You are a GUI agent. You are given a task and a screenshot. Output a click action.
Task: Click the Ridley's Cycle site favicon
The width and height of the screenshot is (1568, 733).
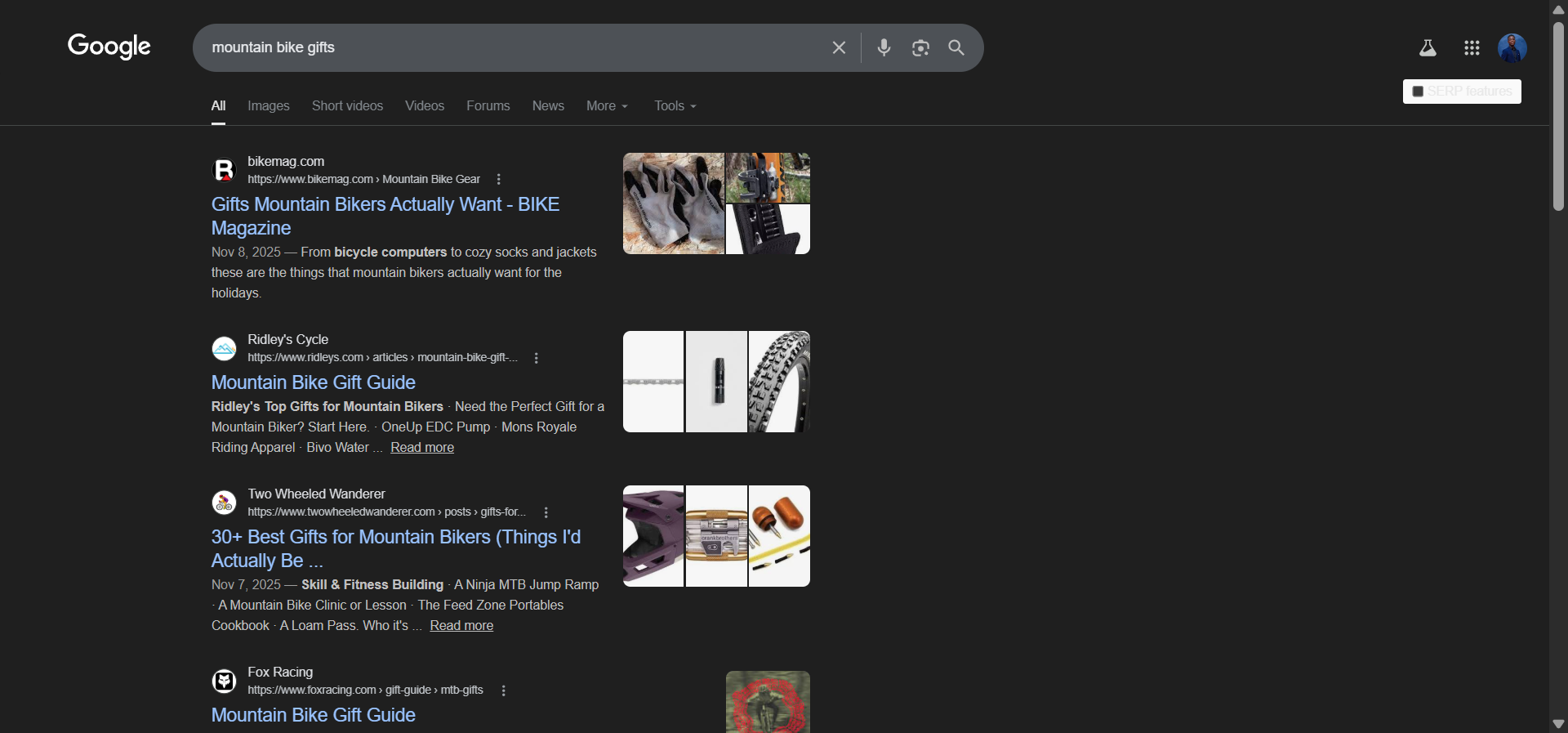(x=224, y=348)
